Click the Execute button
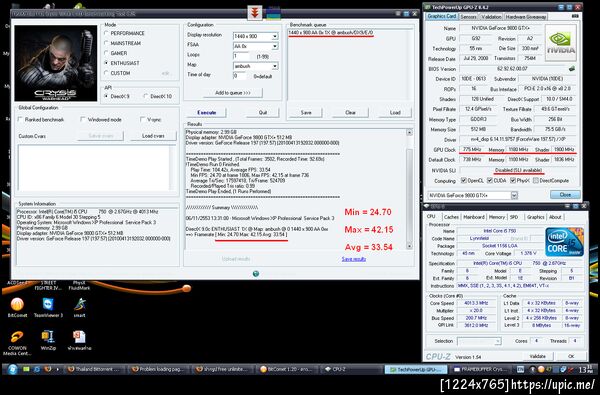Screen dimensions: 600x395 coord(207,113)
